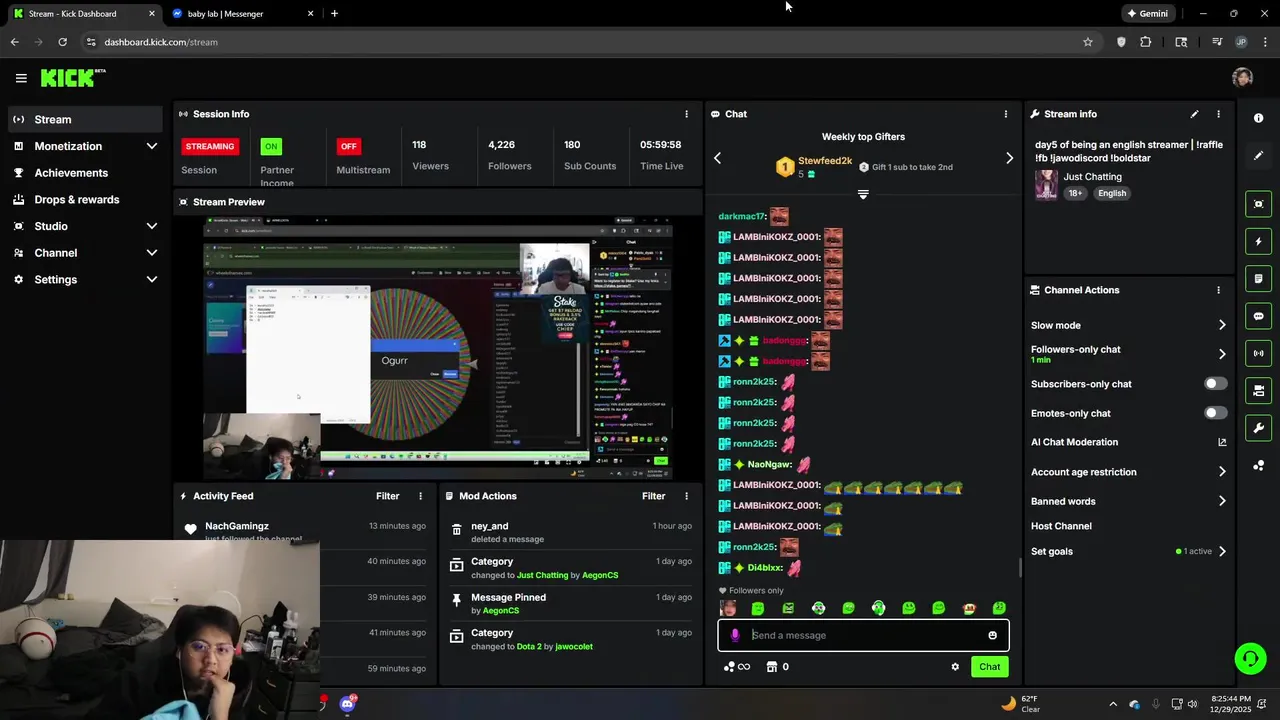This screenshot has width=1280, height=720.
Task: Toggle the broadcast signal icon in right sidebar
Action: click(1258, 353)
